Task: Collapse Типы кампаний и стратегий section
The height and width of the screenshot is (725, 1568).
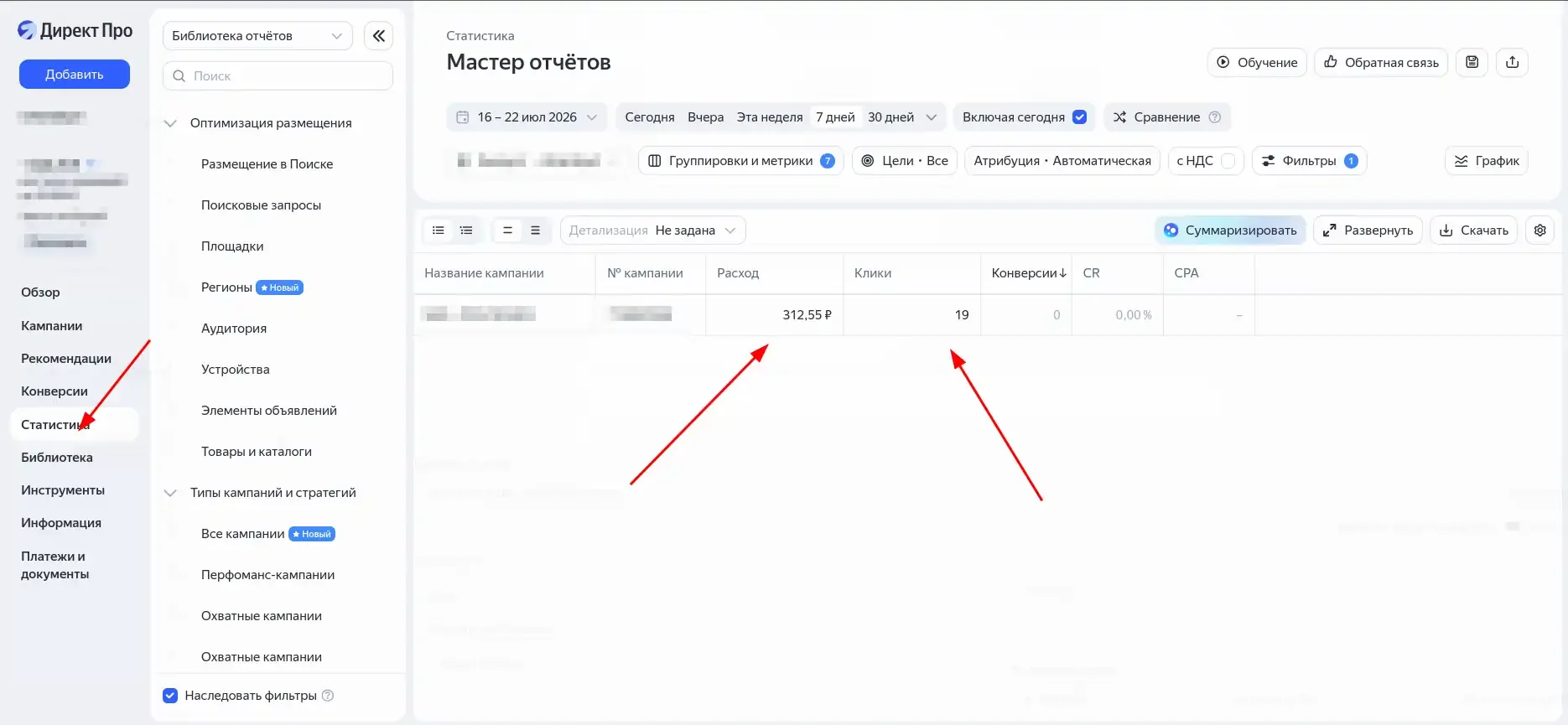Action: [x=170, y=493]
